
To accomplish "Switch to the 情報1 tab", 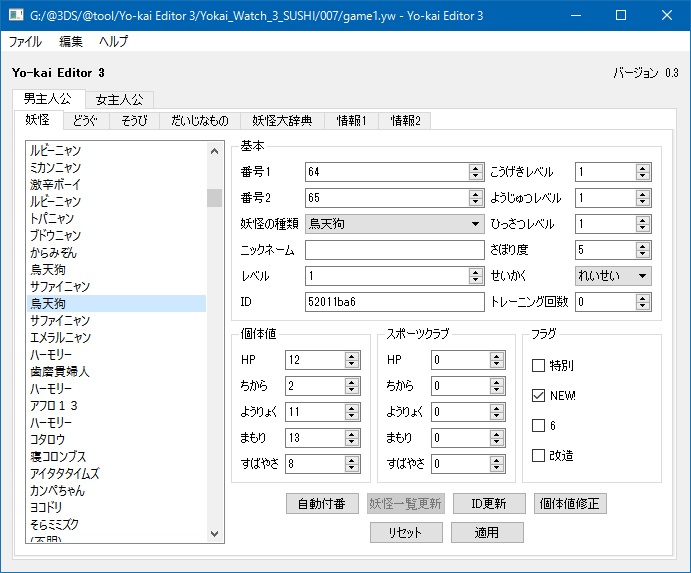I will (x=352, y=120).
